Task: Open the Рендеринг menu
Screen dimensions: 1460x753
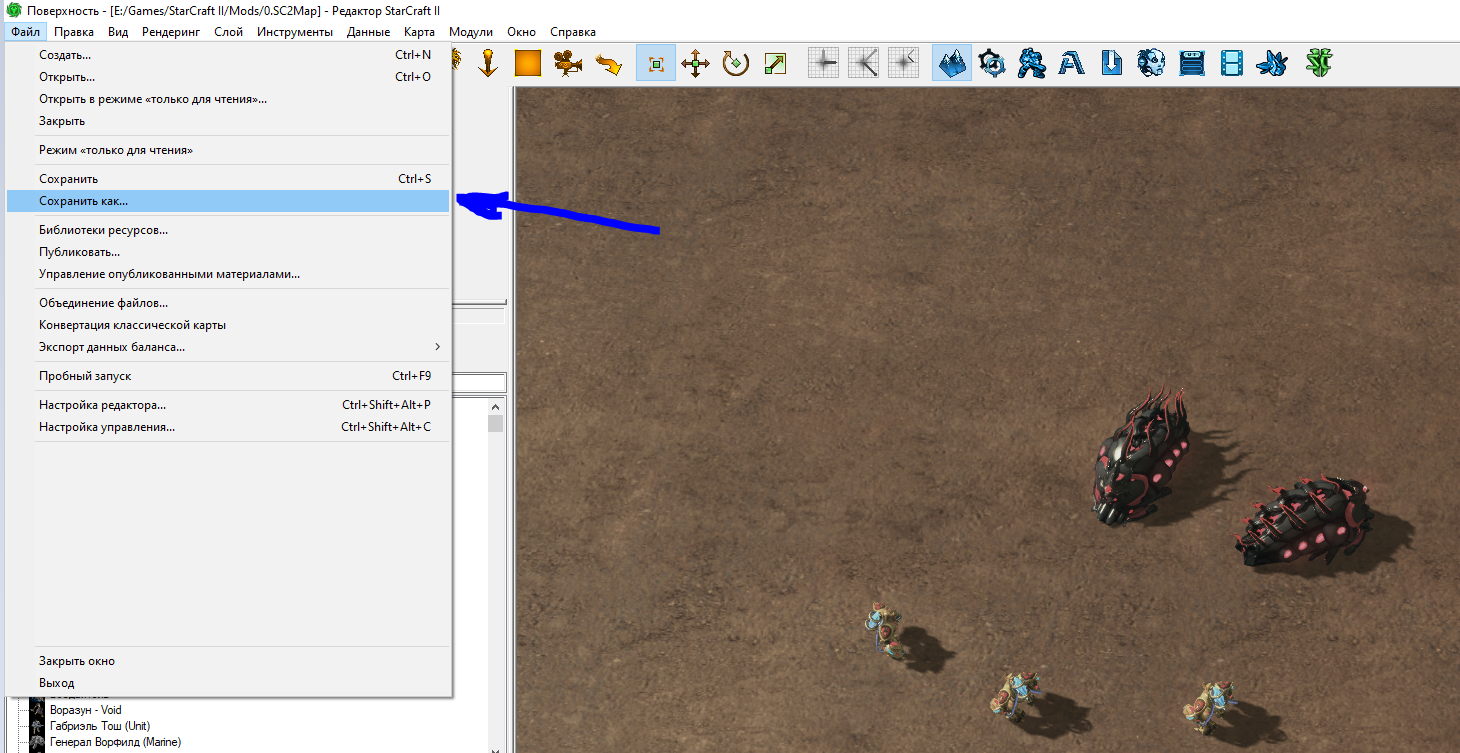Action: pos(171,32)
